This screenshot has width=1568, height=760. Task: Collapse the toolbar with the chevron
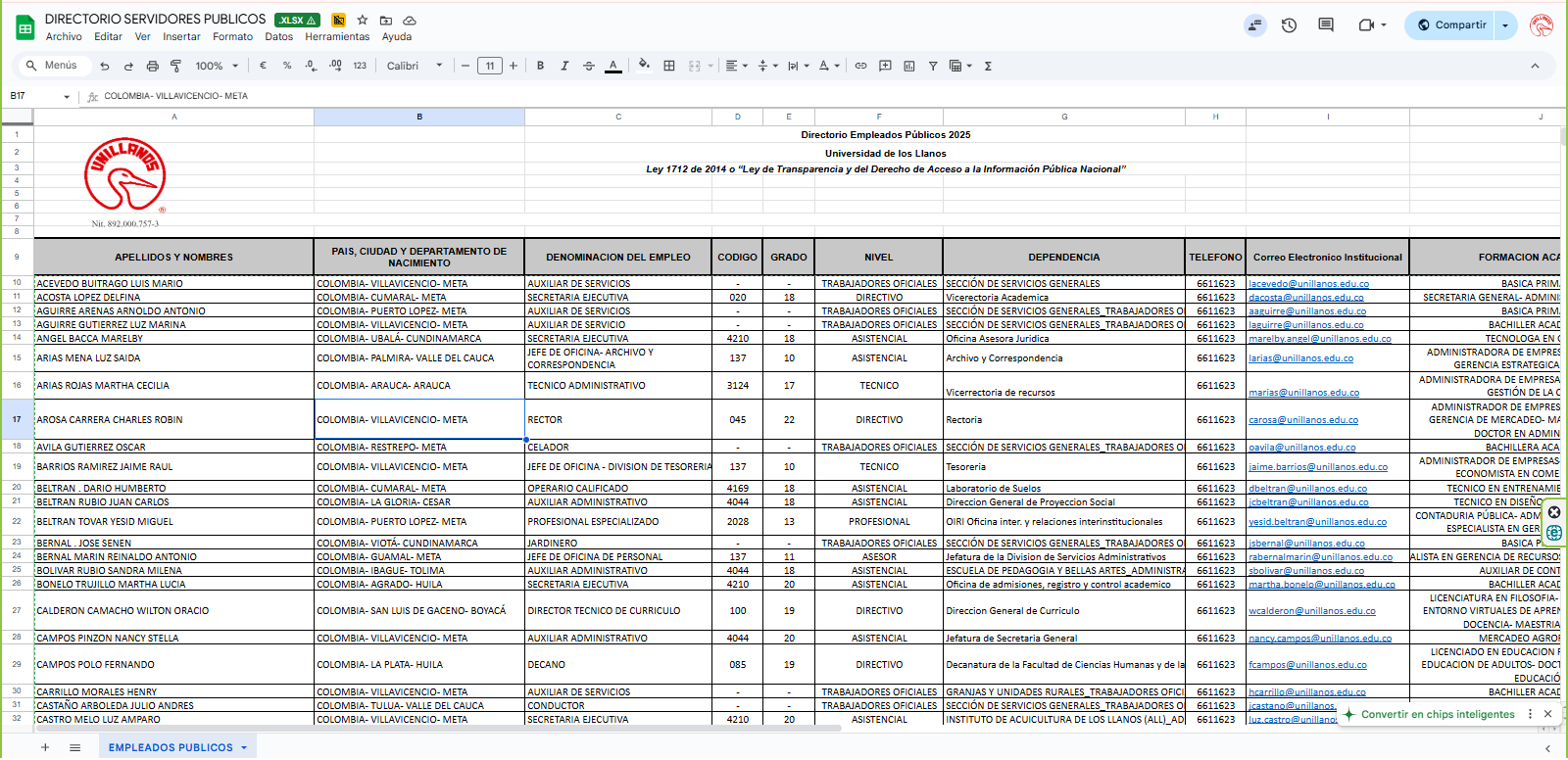coord(1535,66)
